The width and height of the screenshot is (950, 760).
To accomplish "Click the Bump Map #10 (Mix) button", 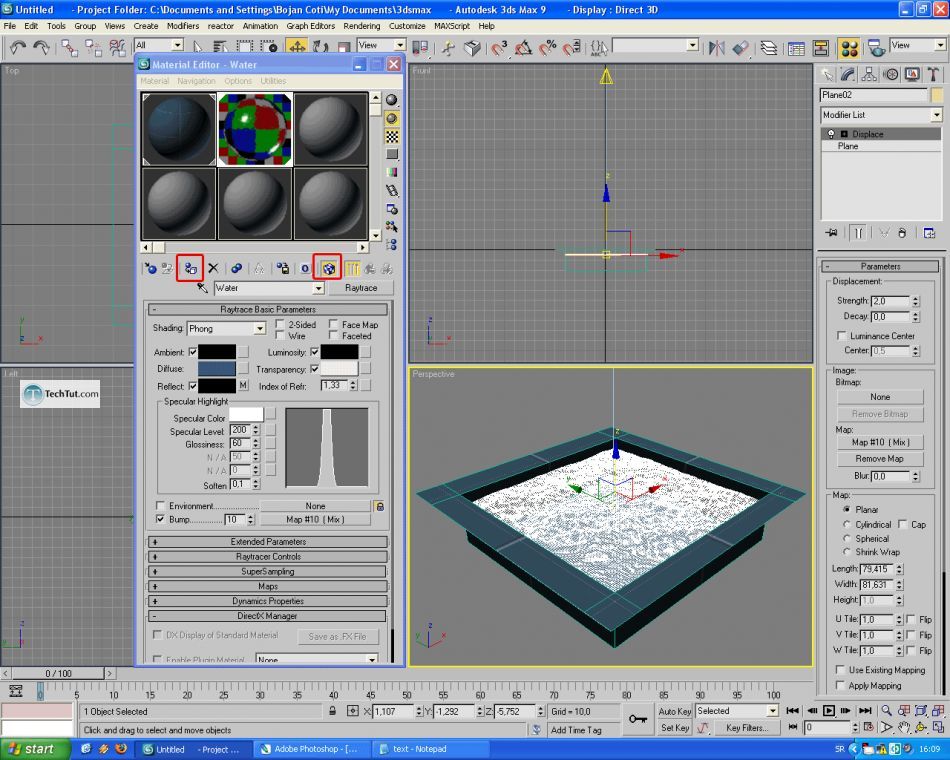I will pyautogui.click(x=315, y=519).
